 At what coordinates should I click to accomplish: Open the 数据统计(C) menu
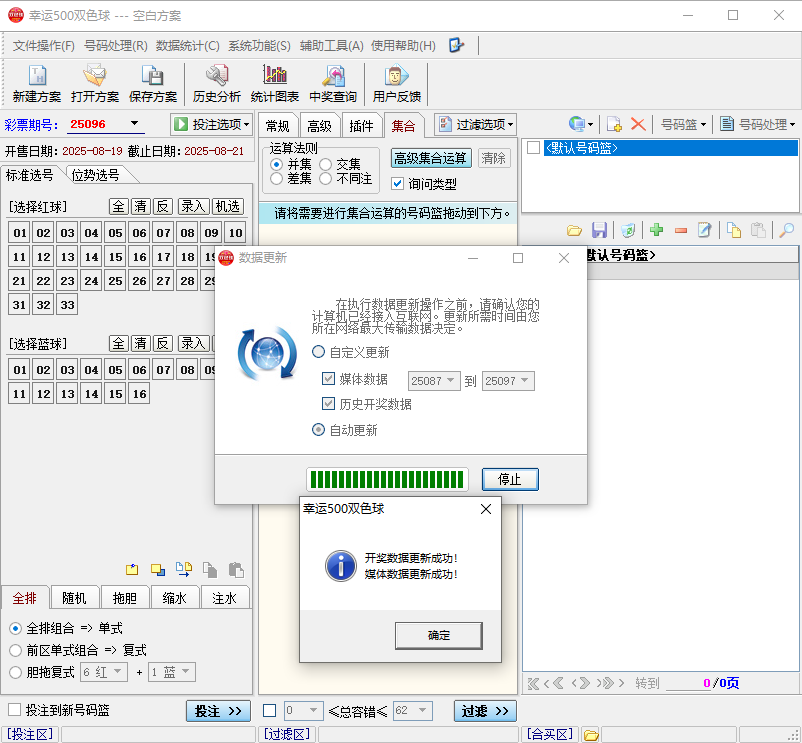188,46
